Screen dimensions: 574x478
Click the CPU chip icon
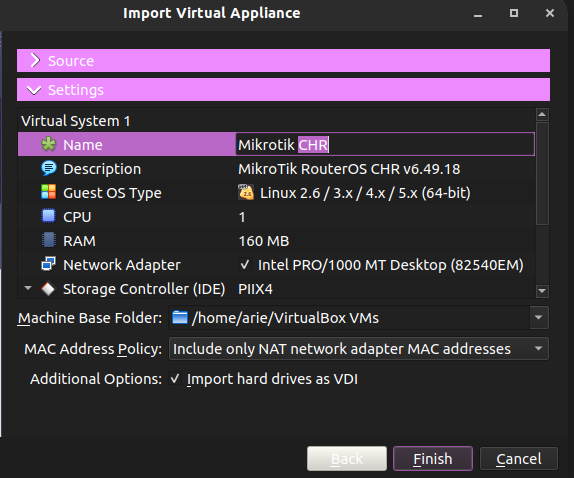49,216
